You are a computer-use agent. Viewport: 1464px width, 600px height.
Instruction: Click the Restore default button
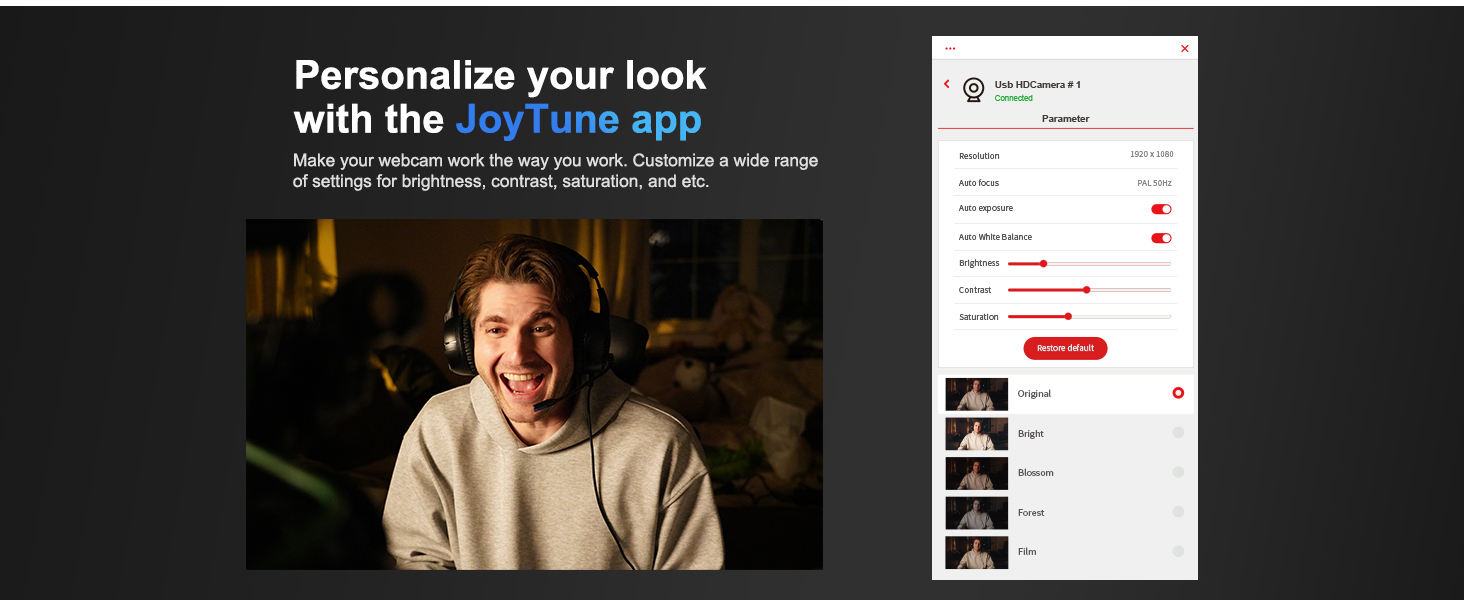pos(1065,348)
